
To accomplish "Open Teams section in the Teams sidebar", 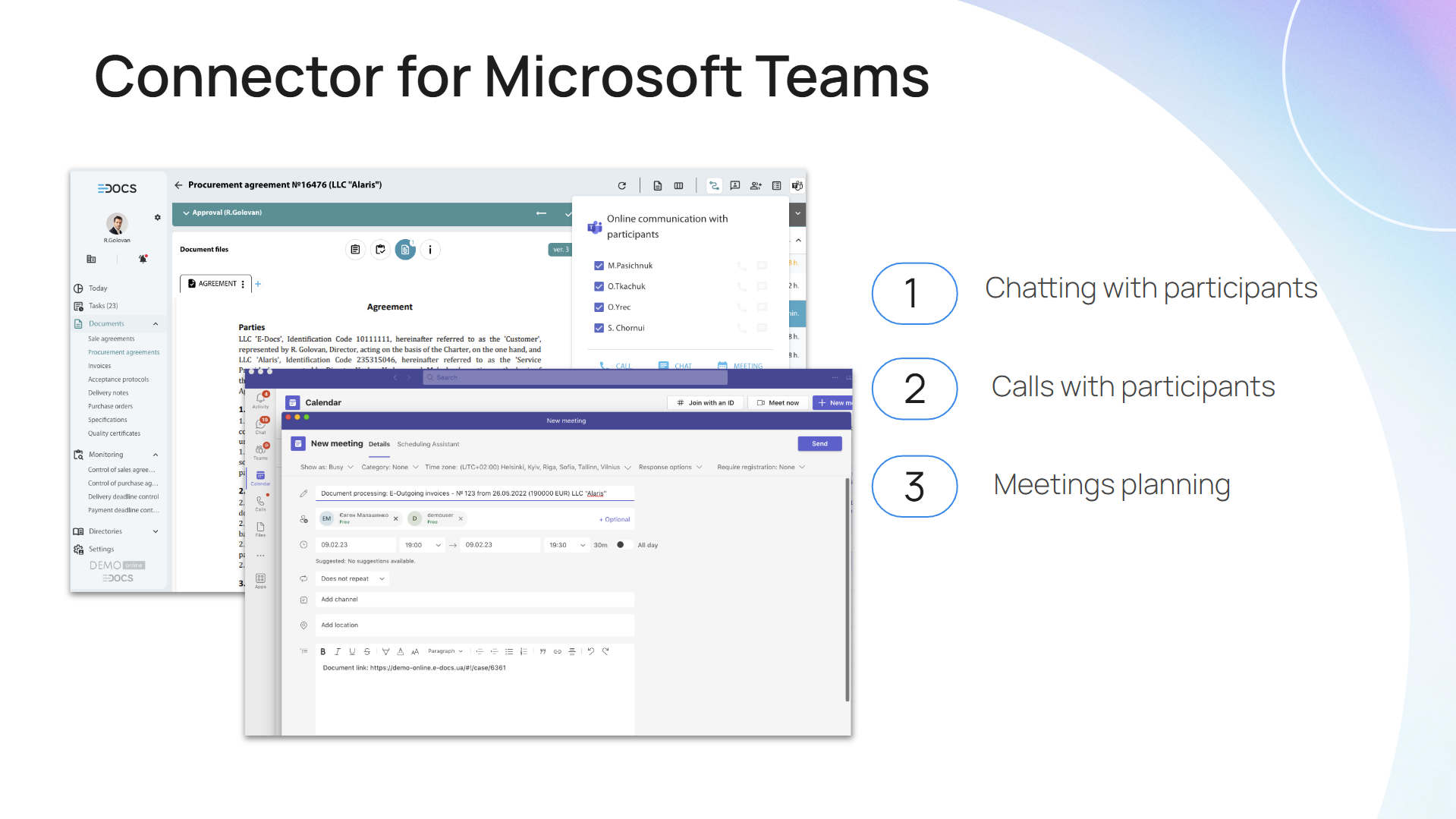I will point(261,452).
